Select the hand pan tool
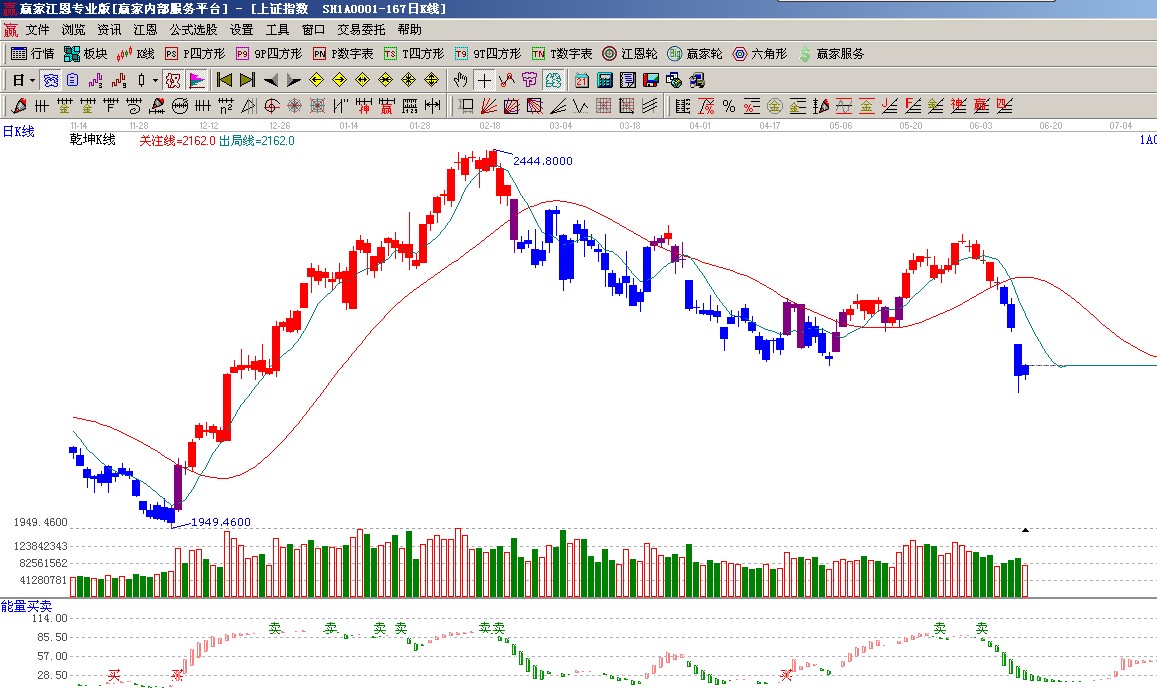The width and height of the screenshot is (1157, 688). tap(460, 80)
